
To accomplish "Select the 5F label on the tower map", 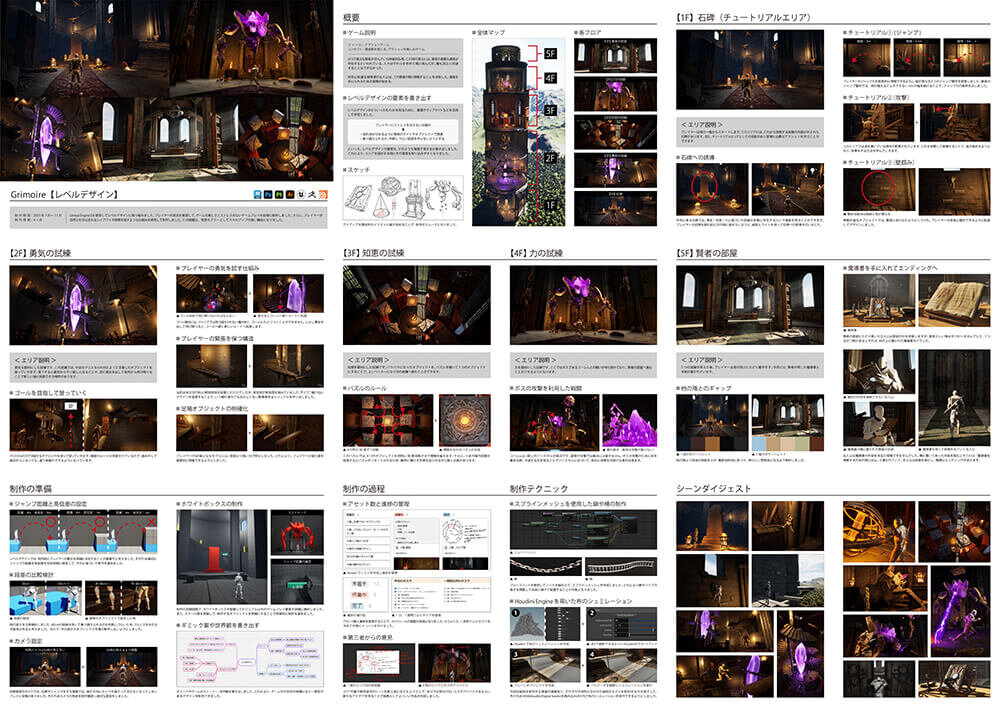I will pyautogui.click(x=552, y=51).
